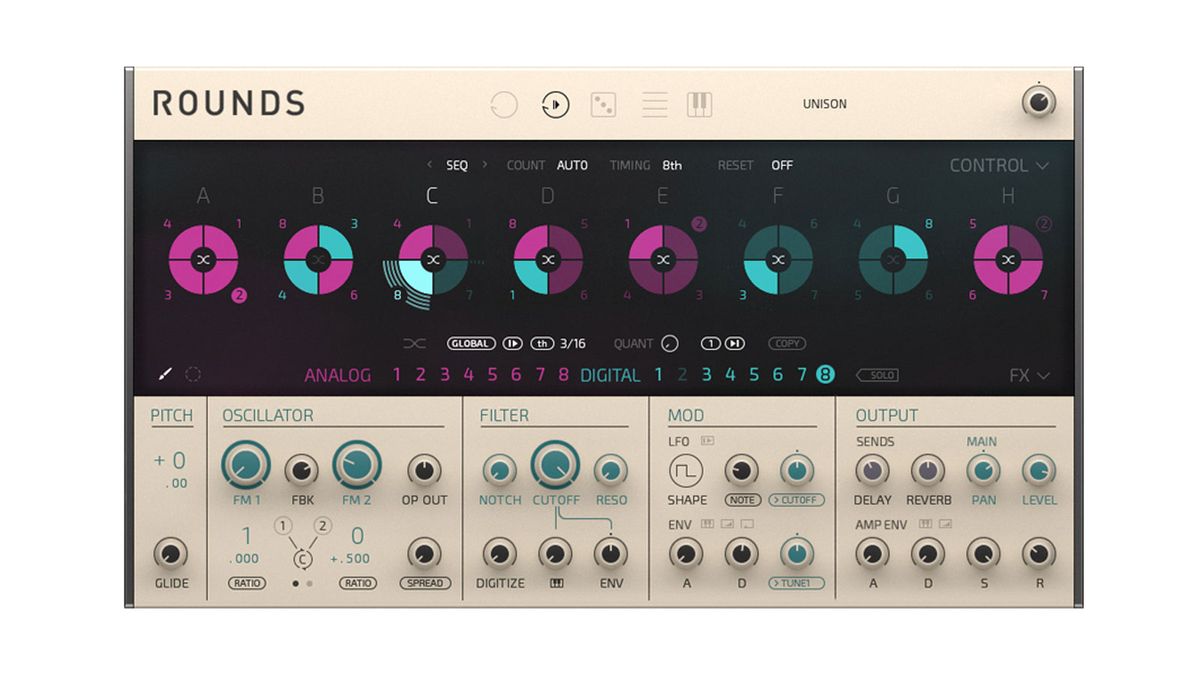Click the skip-to-end icon beside the 1 button
Viewport: 1200px width, 675px height.
(734, 344)
